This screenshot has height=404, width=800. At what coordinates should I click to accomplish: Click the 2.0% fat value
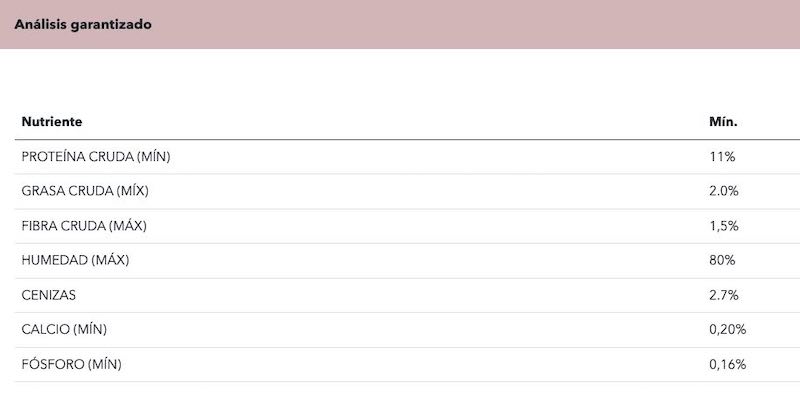point(723,191)
